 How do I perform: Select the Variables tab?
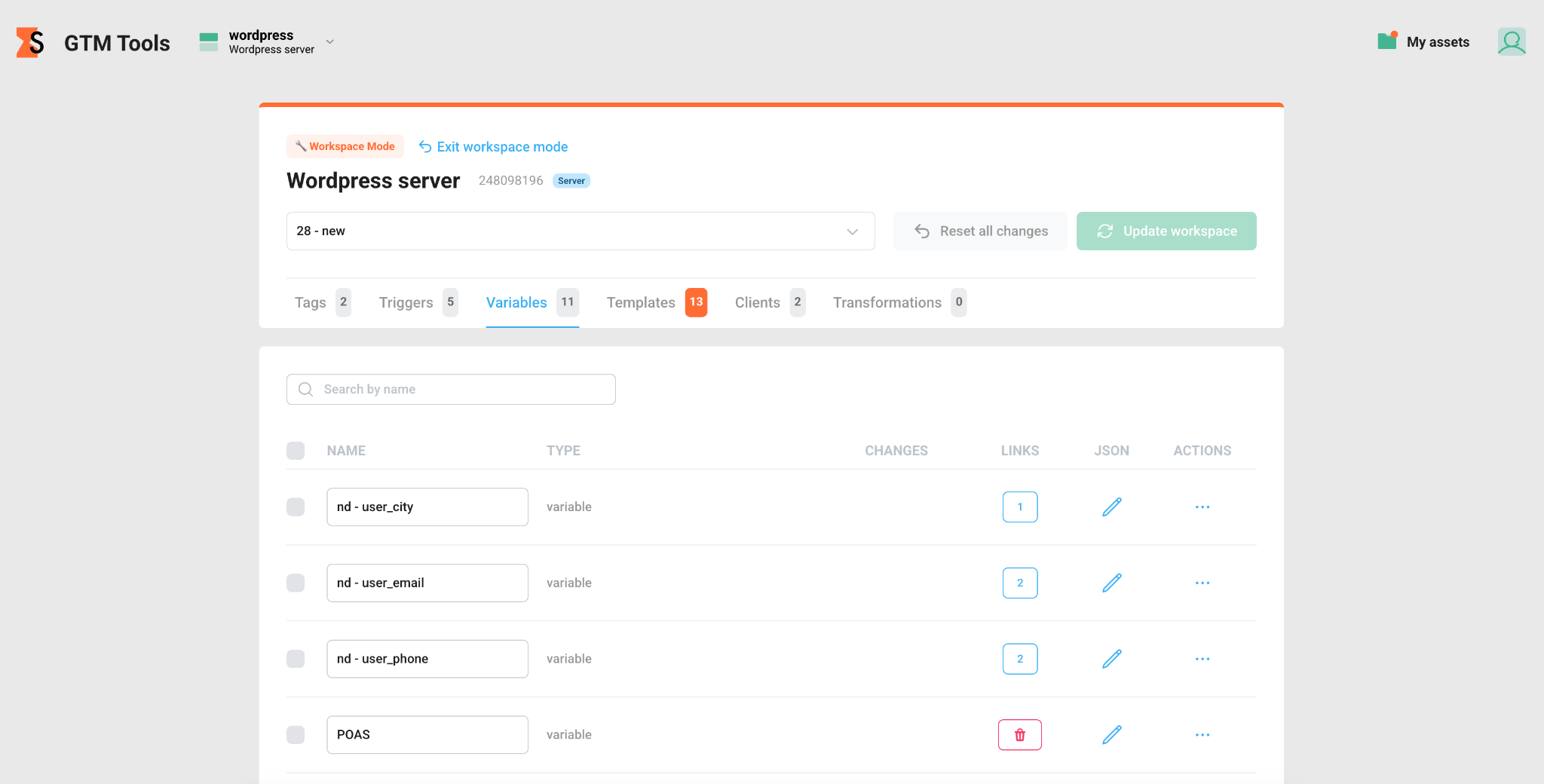point(532,302)
